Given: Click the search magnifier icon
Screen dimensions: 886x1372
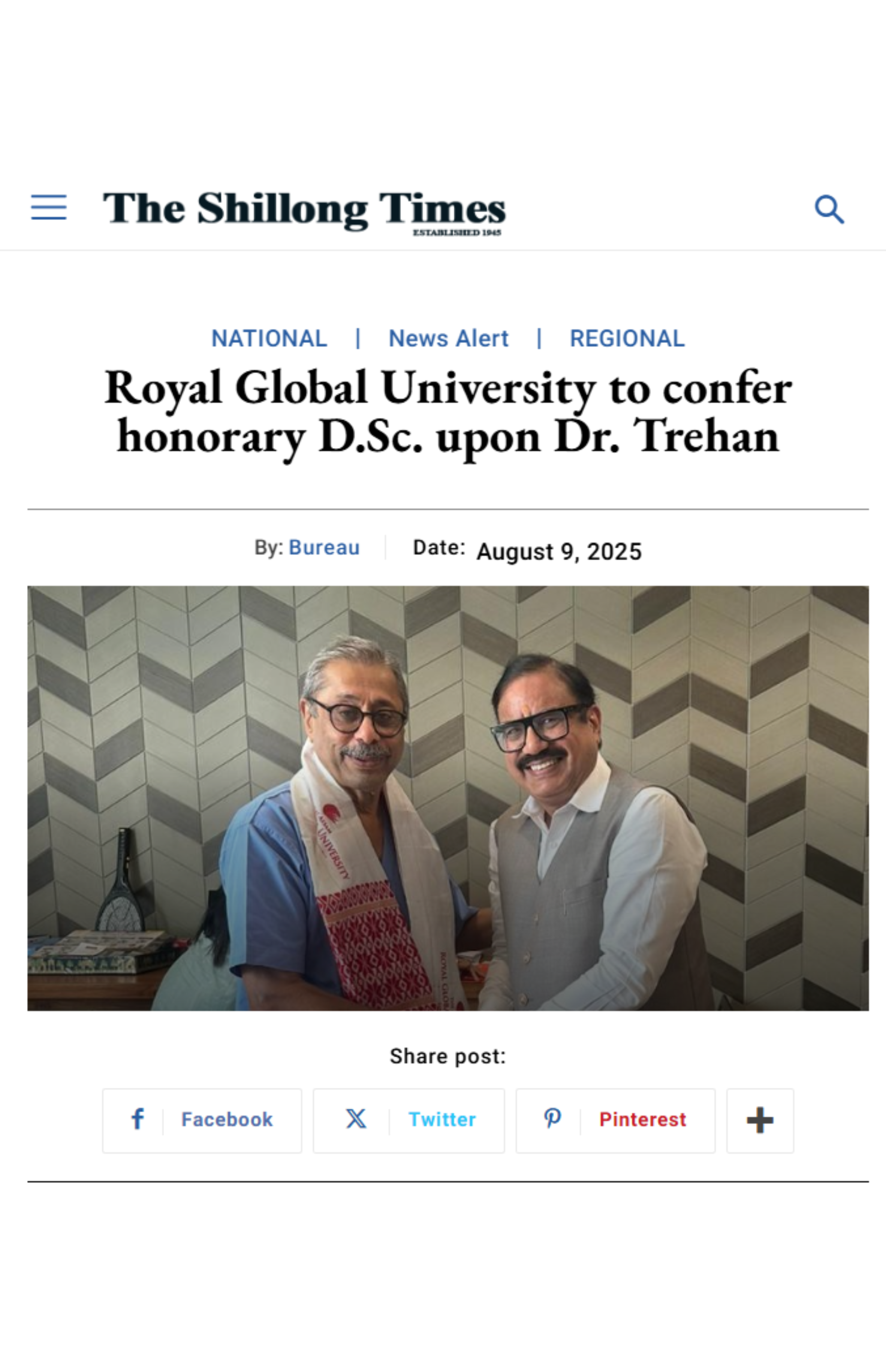Looking at the screenshot, I should click(829, 209).
